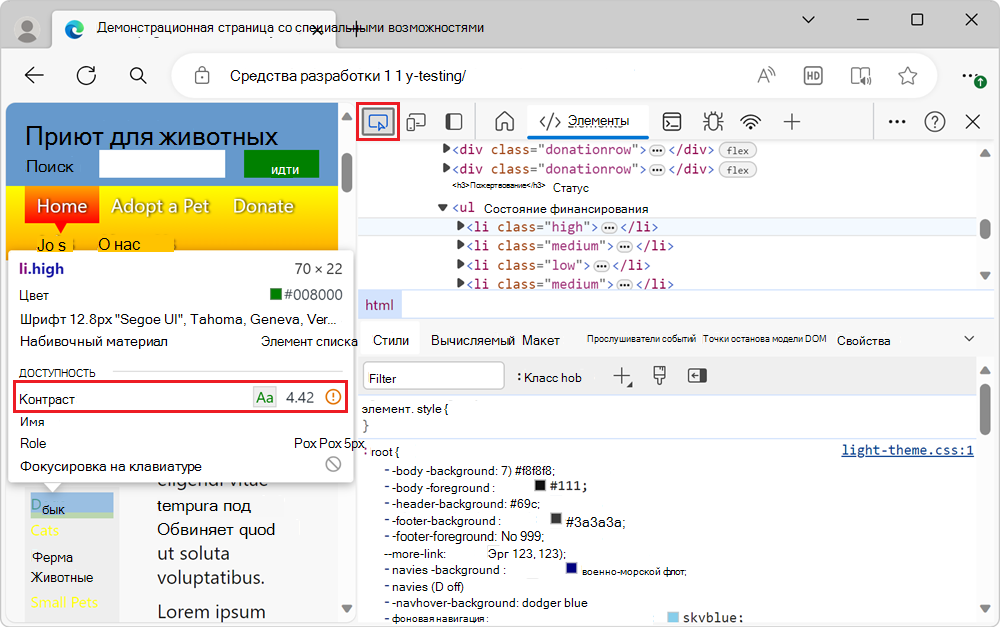Image resolution: width=1000 pixels, height=627 pixels.
Task: Select html in the breadcrumb bar
Action: click(379, 305)
